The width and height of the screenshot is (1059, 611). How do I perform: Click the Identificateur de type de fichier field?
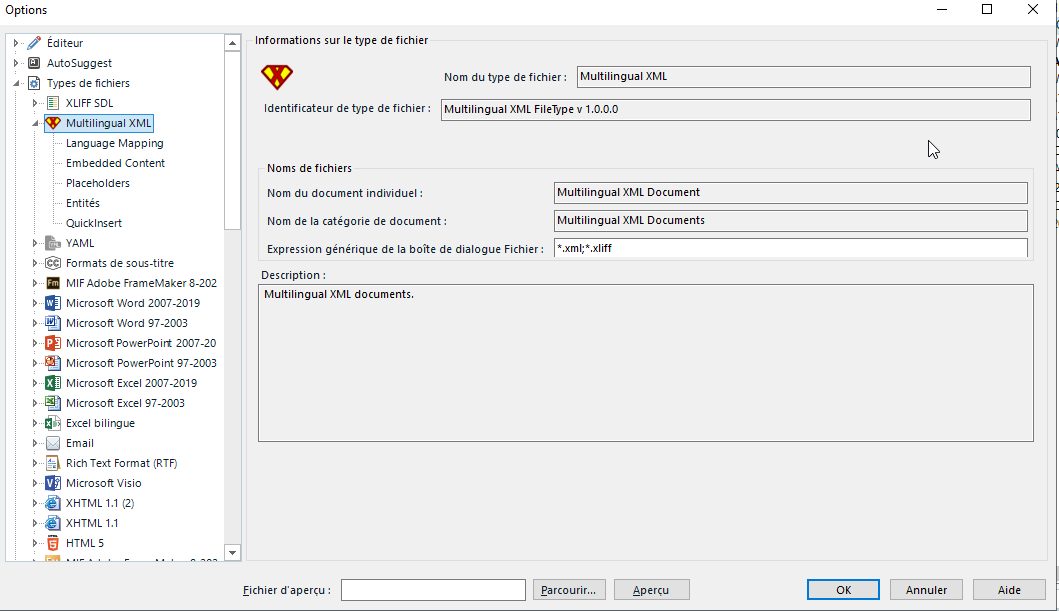tap(735, 109)
